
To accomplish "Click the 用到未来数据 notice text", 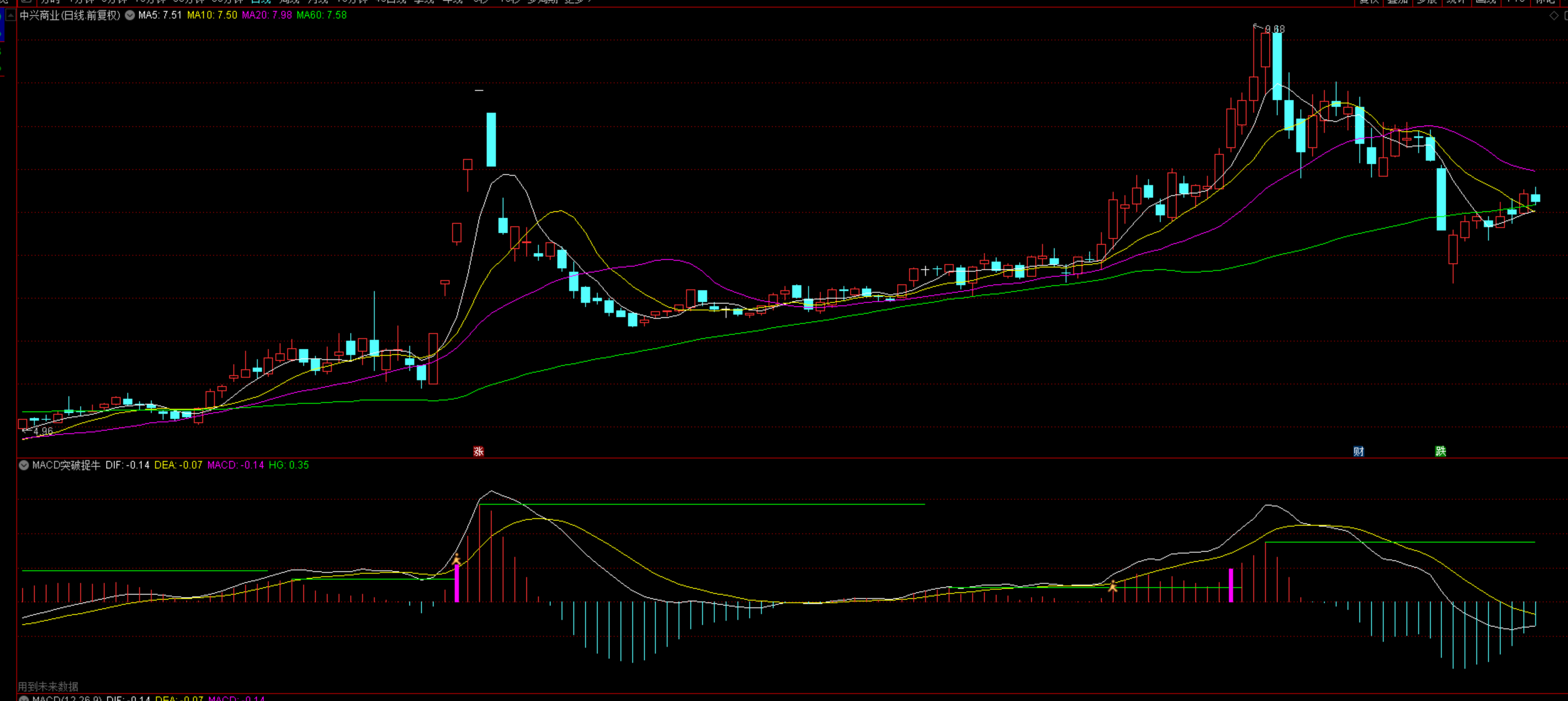I will [48, 686].
